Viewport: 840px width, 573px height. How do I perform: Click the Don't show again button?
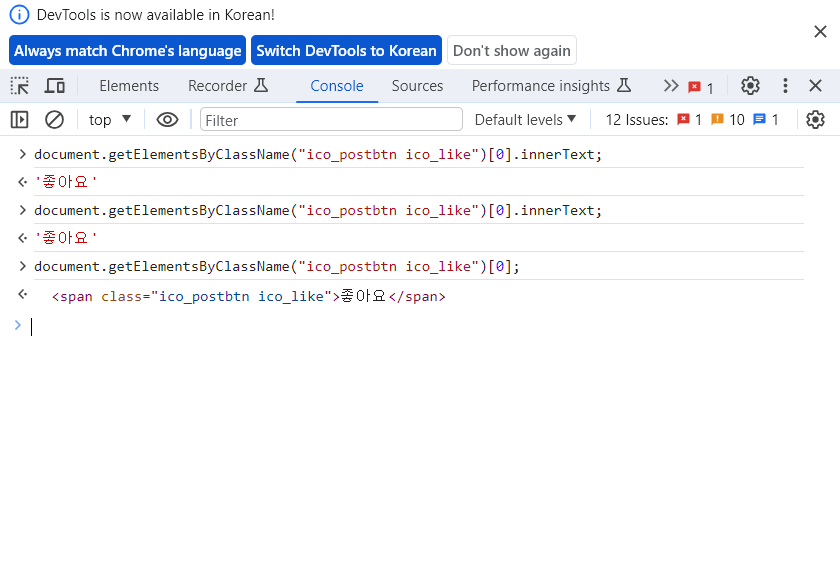click(512, 50)
